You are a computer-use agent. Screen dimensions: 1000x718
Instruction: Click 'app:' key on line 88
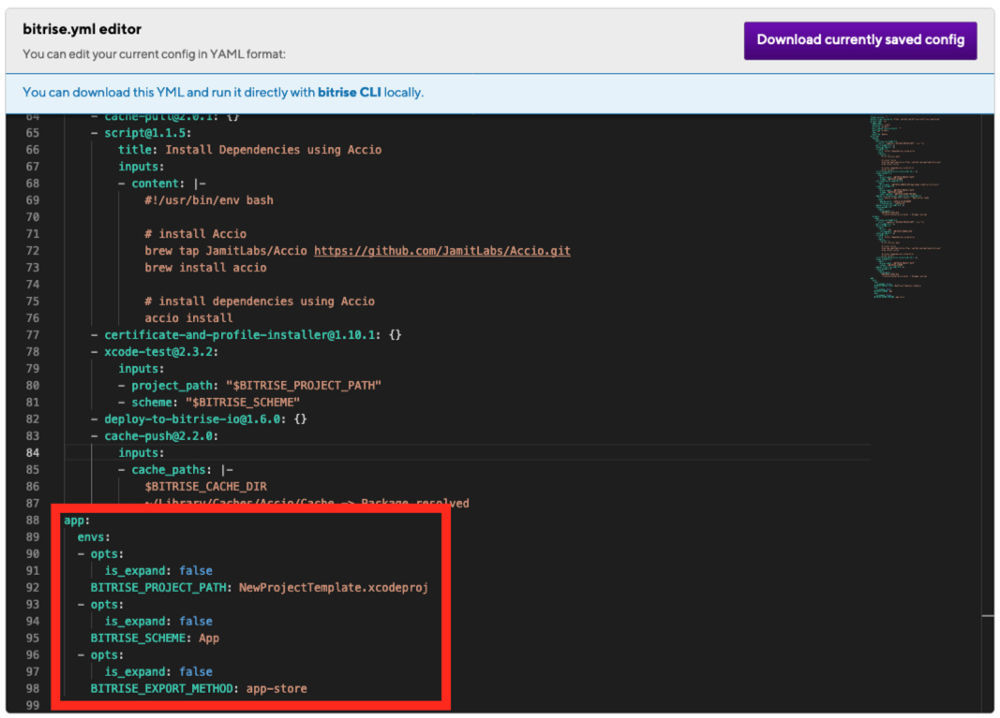(x=77, y=520)
